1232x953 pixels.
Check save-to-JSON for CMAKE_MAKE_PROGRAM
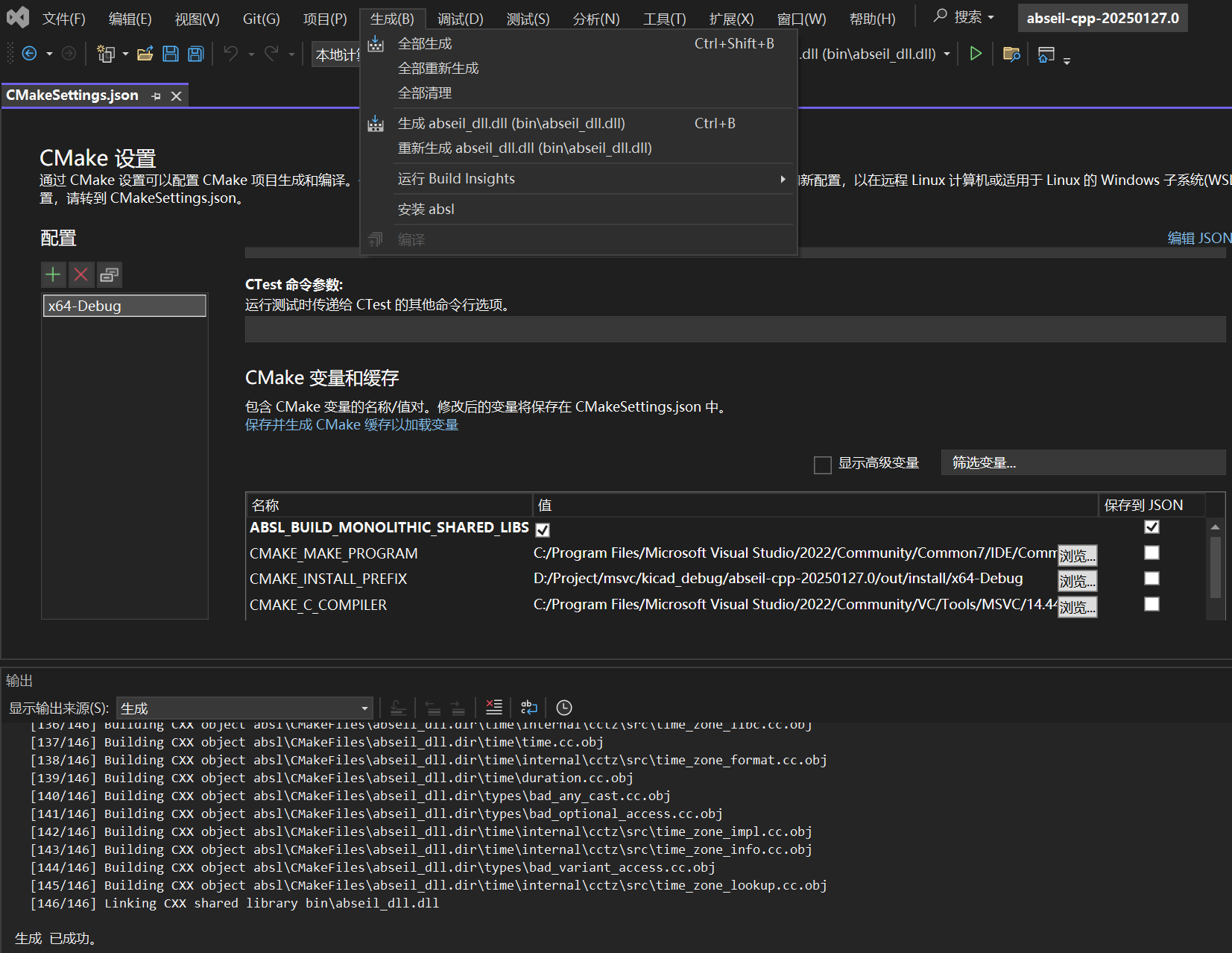(1152, 553)
